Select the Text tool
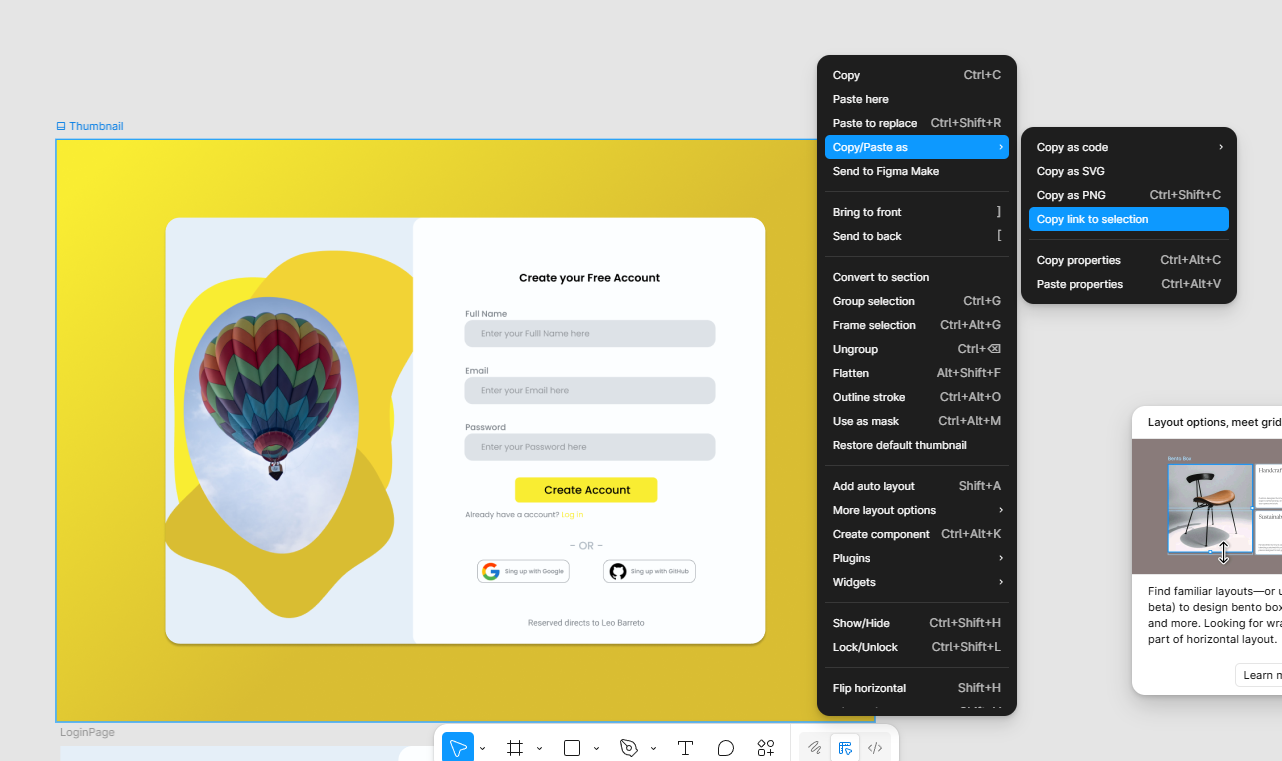The image size is (1282, 761). 685,748
